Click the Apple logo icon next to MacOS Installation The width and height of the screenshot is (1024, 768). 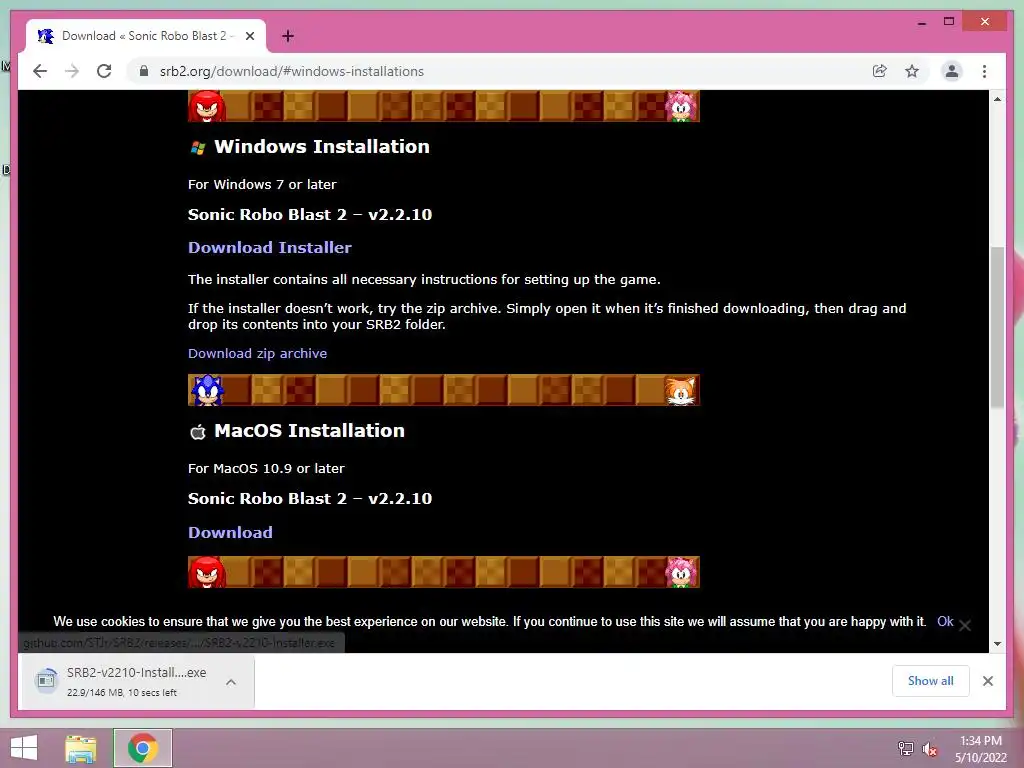(198, 432)
